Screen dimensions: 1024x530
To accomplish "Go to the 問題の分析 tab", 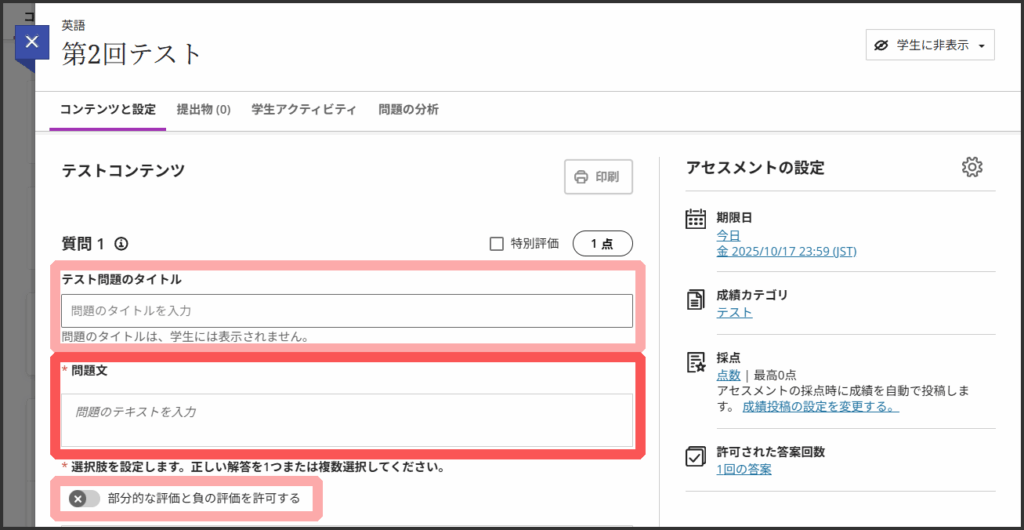I will pos(408,109).
